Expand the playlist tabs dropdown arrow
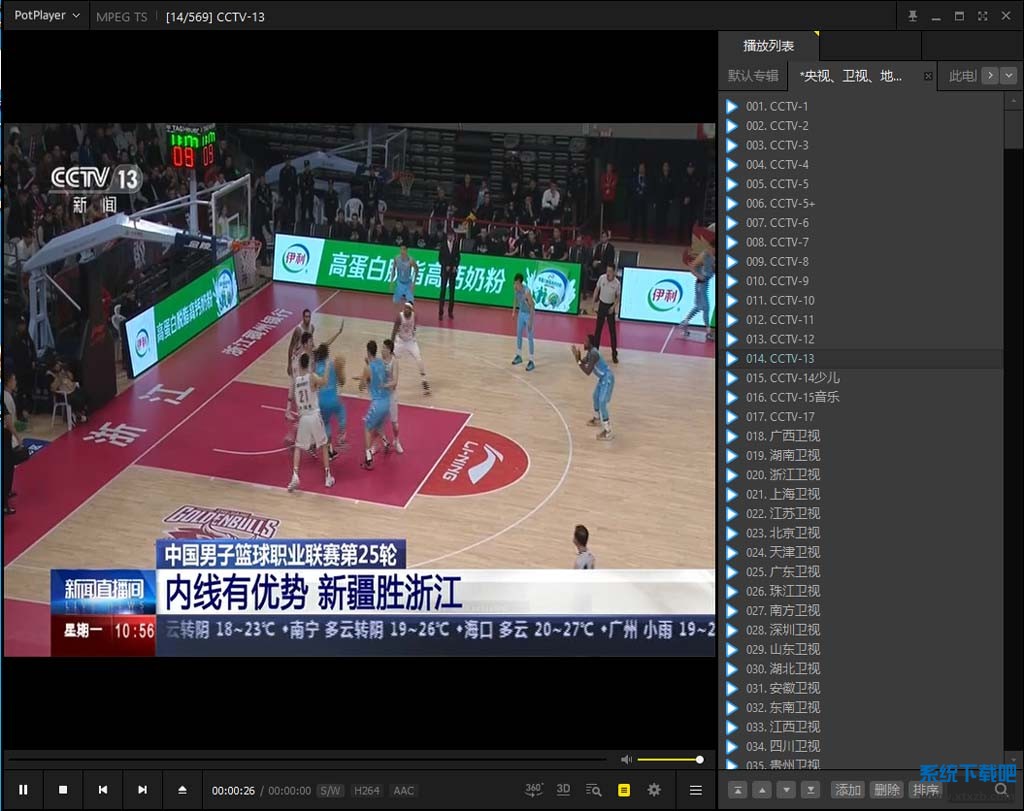The width and height of the screenshot is (1024, 811). [1009, 76]
